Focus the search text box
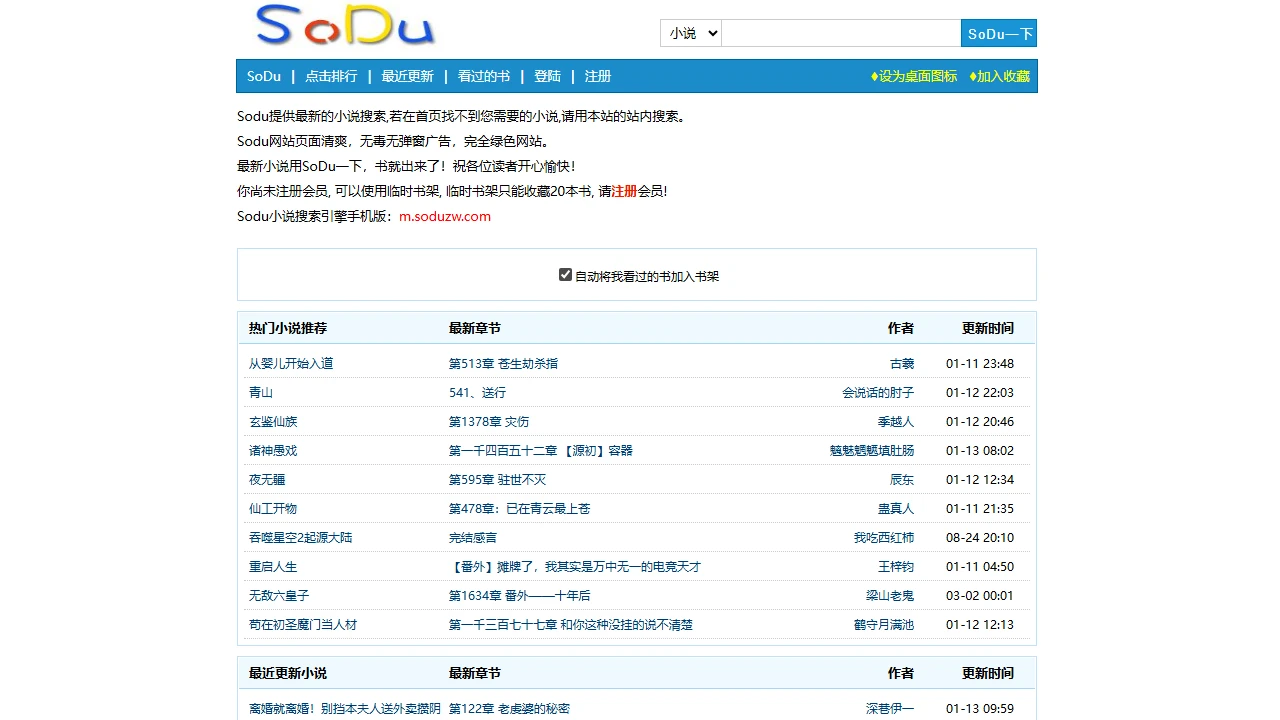 (x=841, y=33)
